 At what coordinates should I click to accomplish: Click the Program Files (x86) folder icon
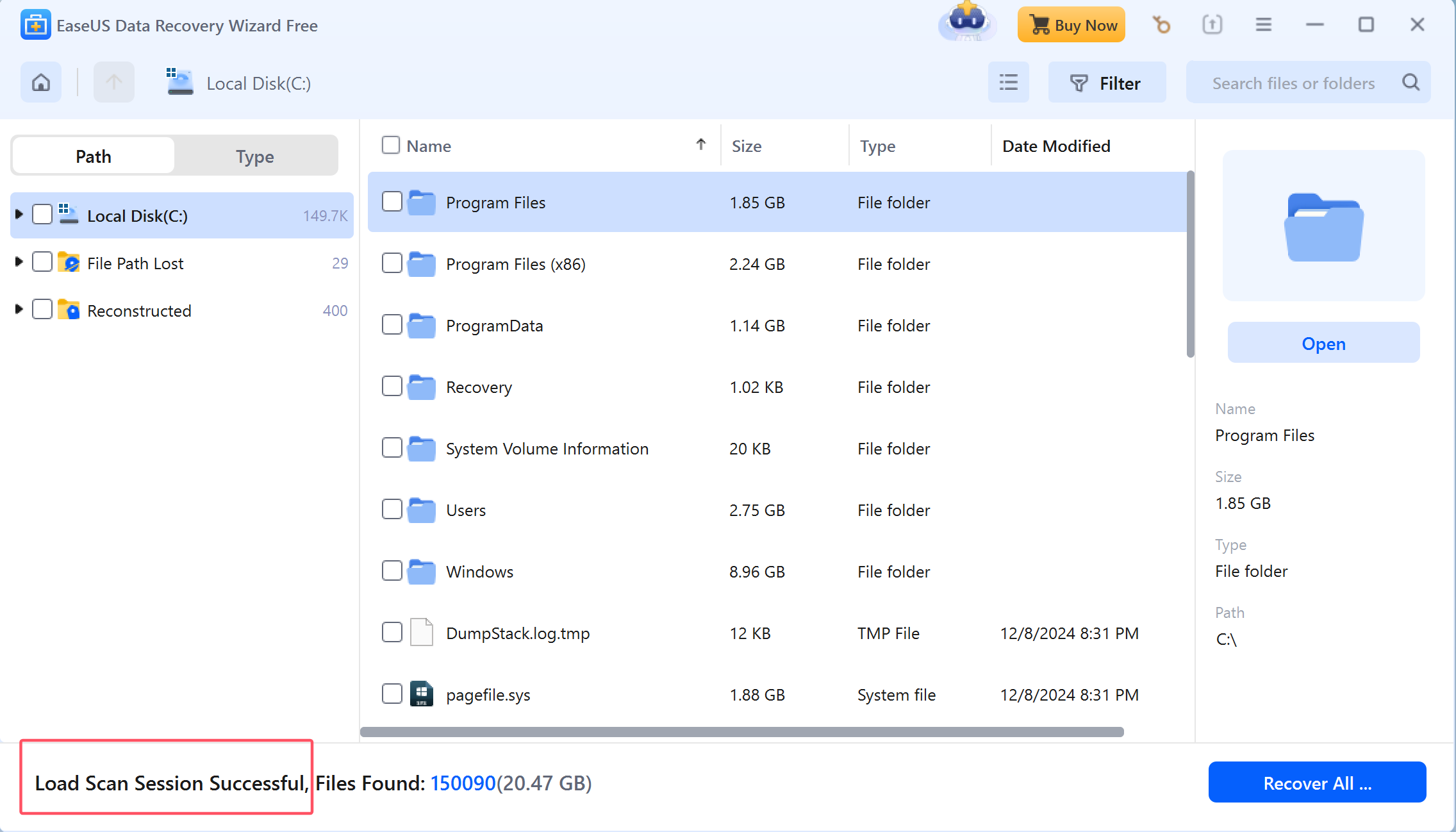pyautogui.click(x=422, y=264)
